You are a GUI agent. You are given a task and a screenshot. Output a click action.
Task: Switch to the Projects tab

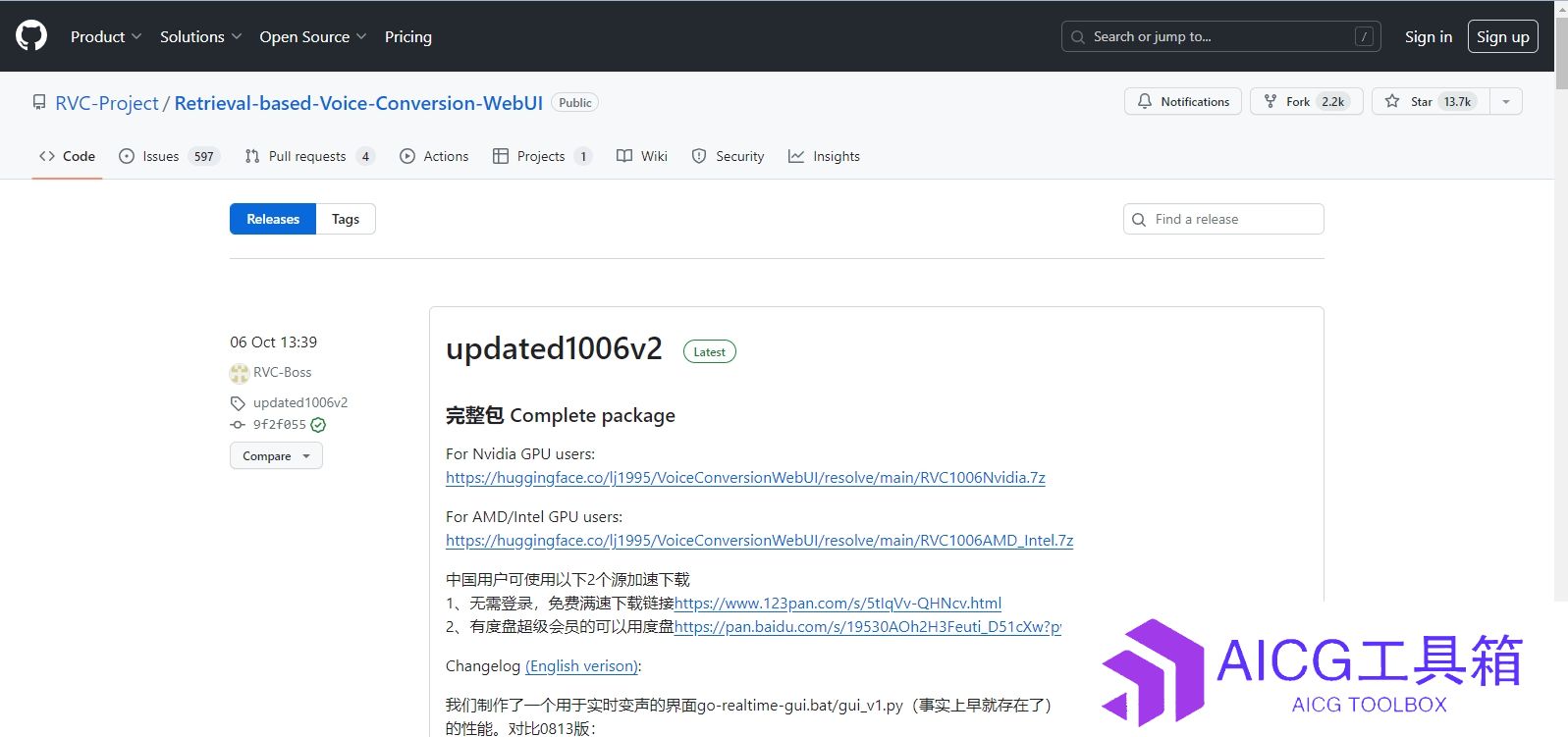(x=542, y=156)
